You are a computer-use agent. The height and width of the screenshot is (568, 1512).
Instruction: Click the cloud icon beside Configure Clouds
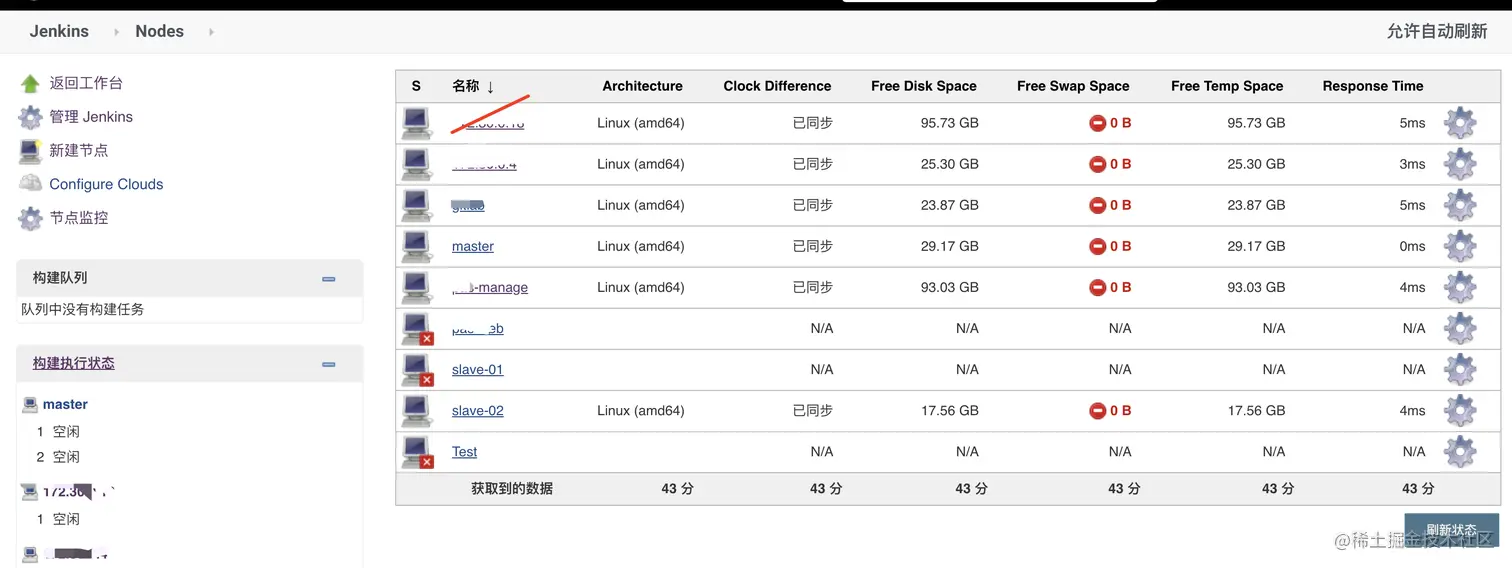coord(30,183)
